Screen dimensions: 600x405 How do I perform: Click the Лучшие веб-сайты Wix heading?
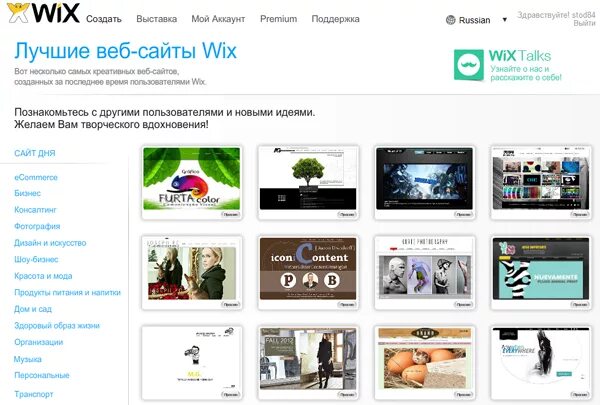(x=126, y=51)
